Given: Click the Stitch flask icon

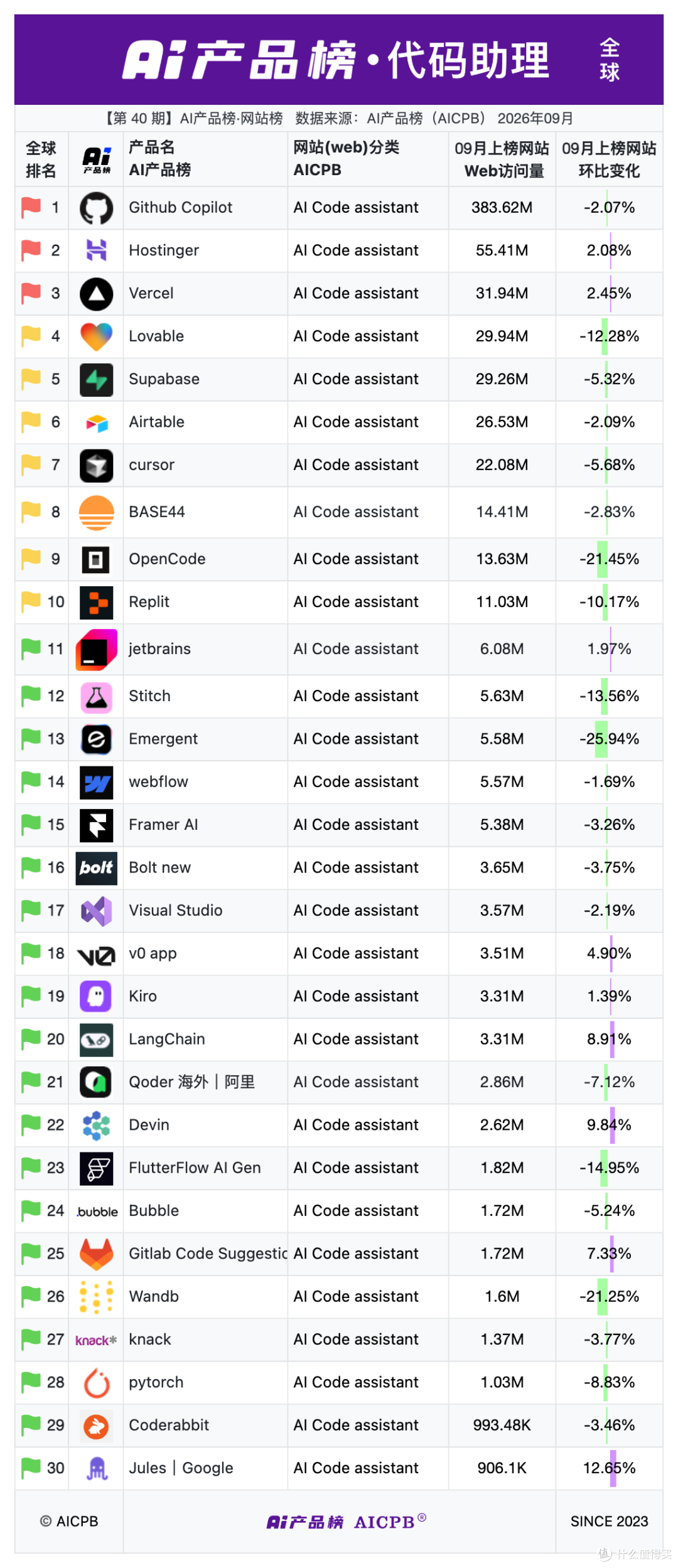Looking at the screenshot, I should coord(96,697).
